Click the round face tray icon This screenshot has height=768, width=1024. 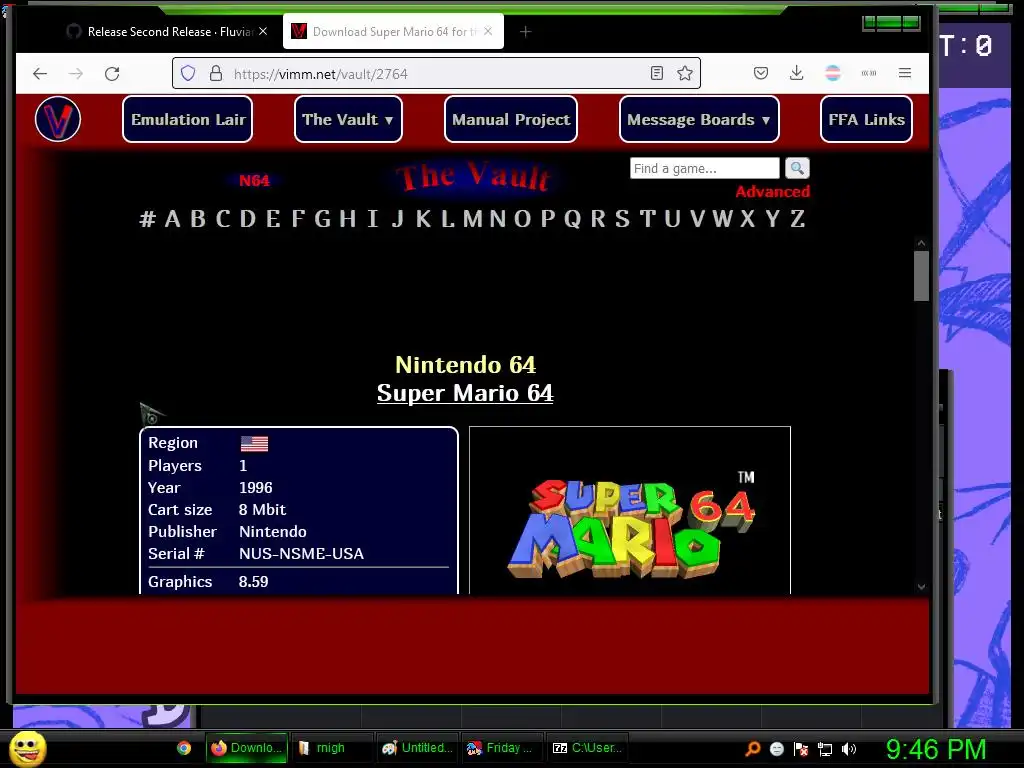776,748
